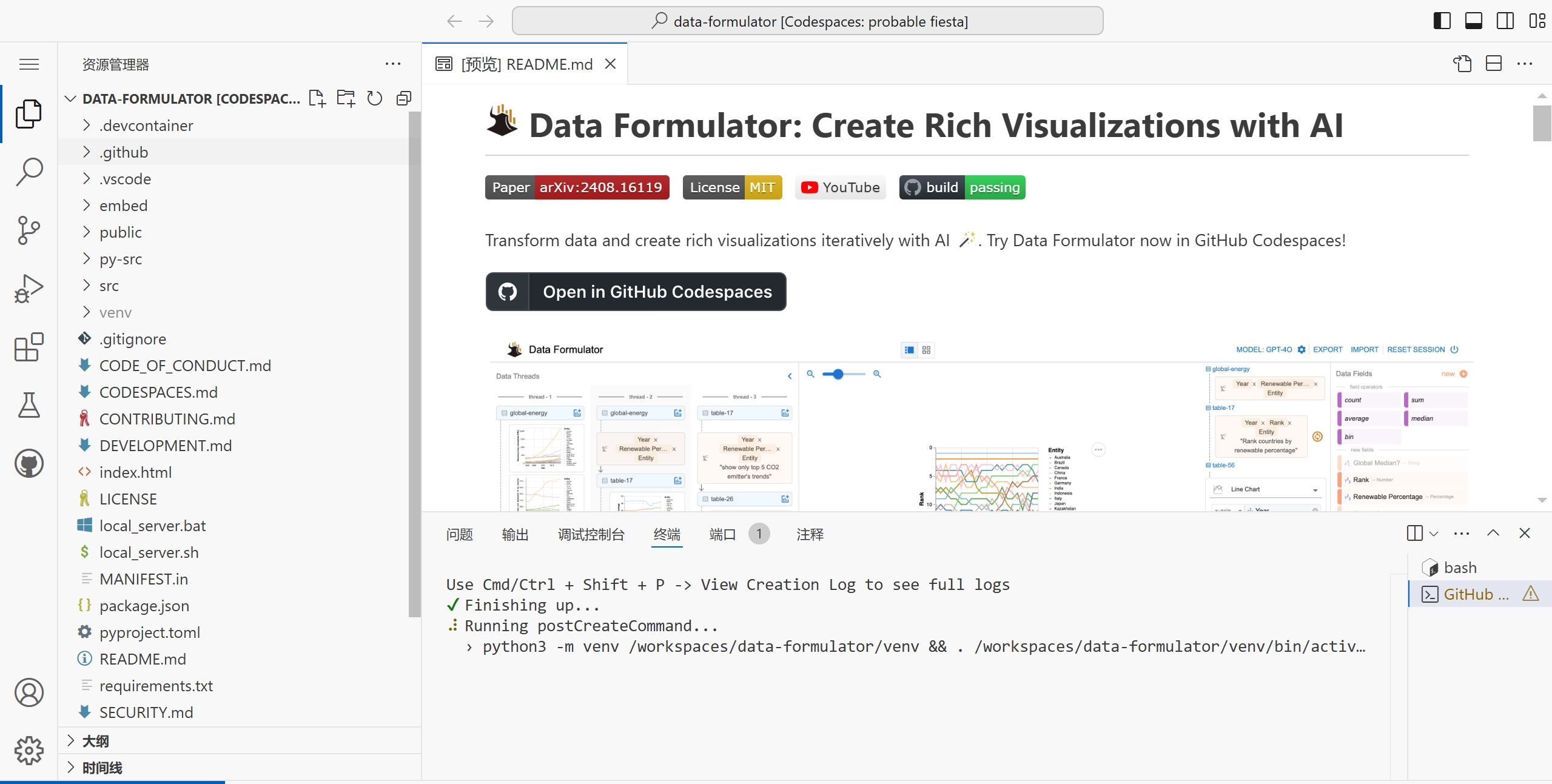This screenshot has width=1552, height=784.
Task: Open the MIT License badge link
Action: (732, 187)
